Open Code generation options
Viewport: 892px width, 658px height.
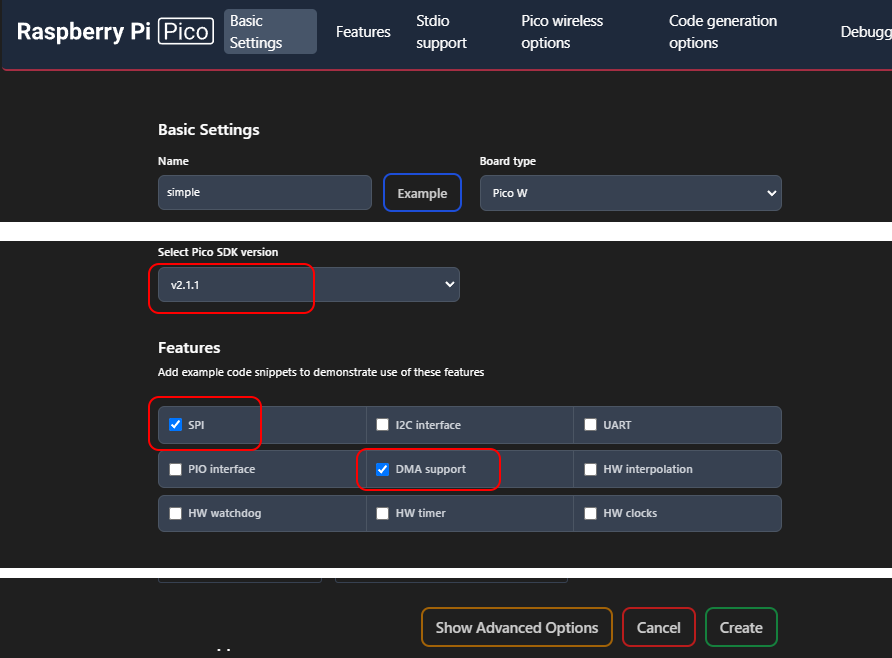(722, 32)
